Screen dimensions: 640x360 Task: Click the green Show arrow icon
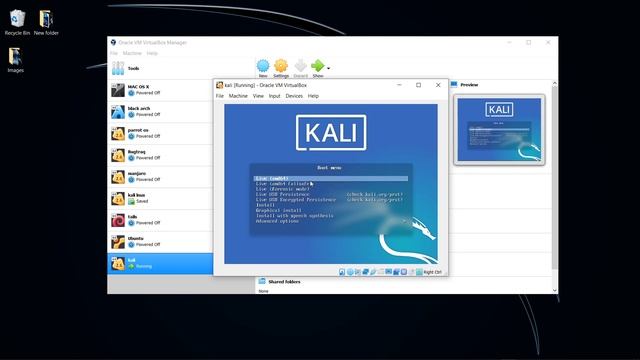pyautogui.click(x=318, y=66)
